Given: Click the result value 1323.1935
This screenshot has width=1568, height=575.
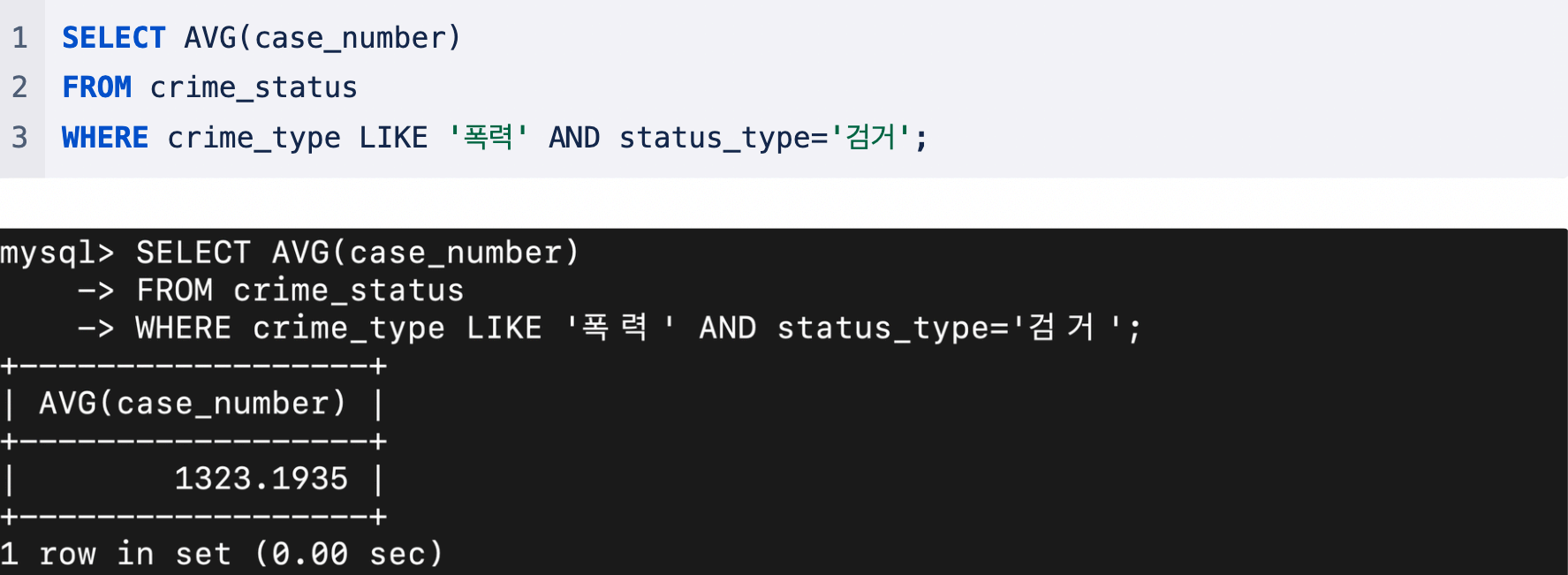Looking at the screenshot, I should pos(261,479).
